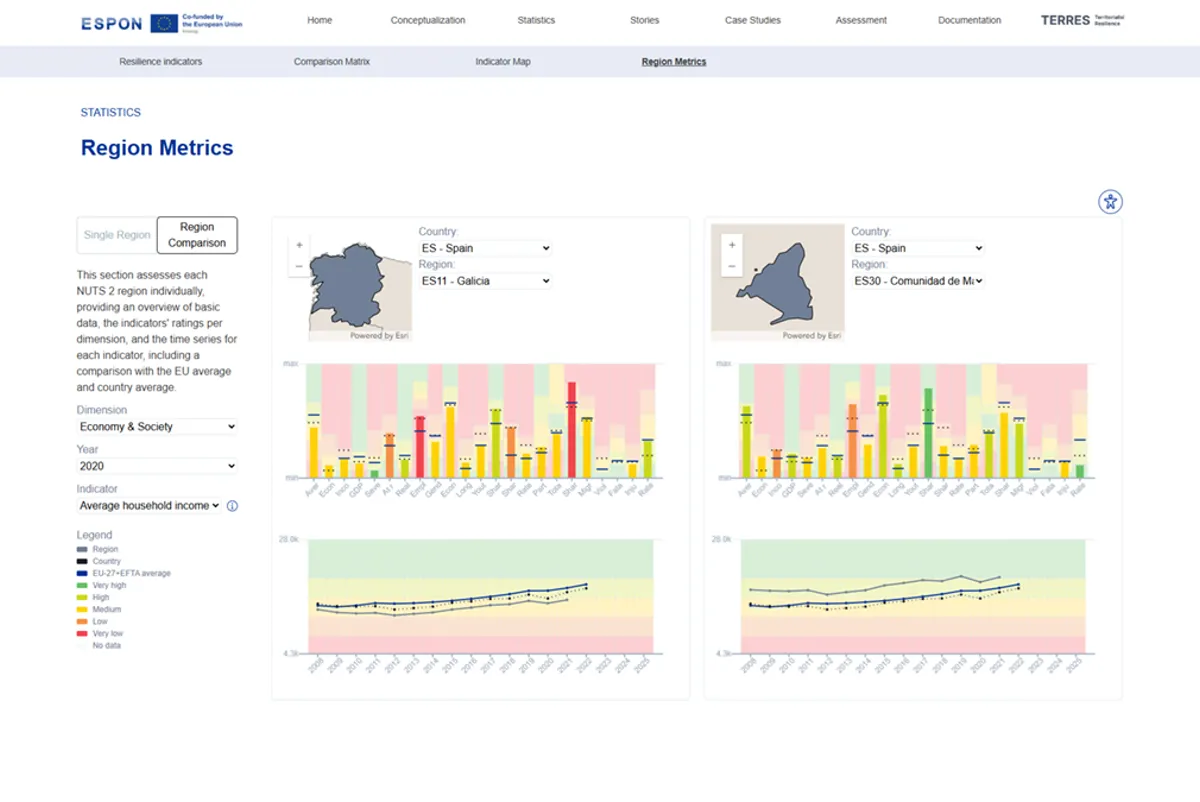1200x802 pixels.
Task: Zoom in on the Comunidad de Madrid map
Action: tap(731, 244)
